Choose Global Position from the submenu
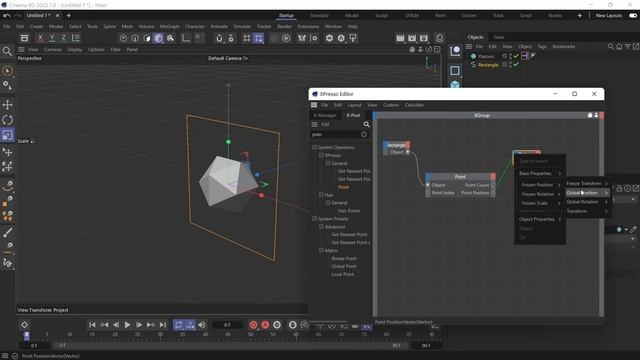Image resolution: width=640 pixels, height=360 pixels. 587,193
